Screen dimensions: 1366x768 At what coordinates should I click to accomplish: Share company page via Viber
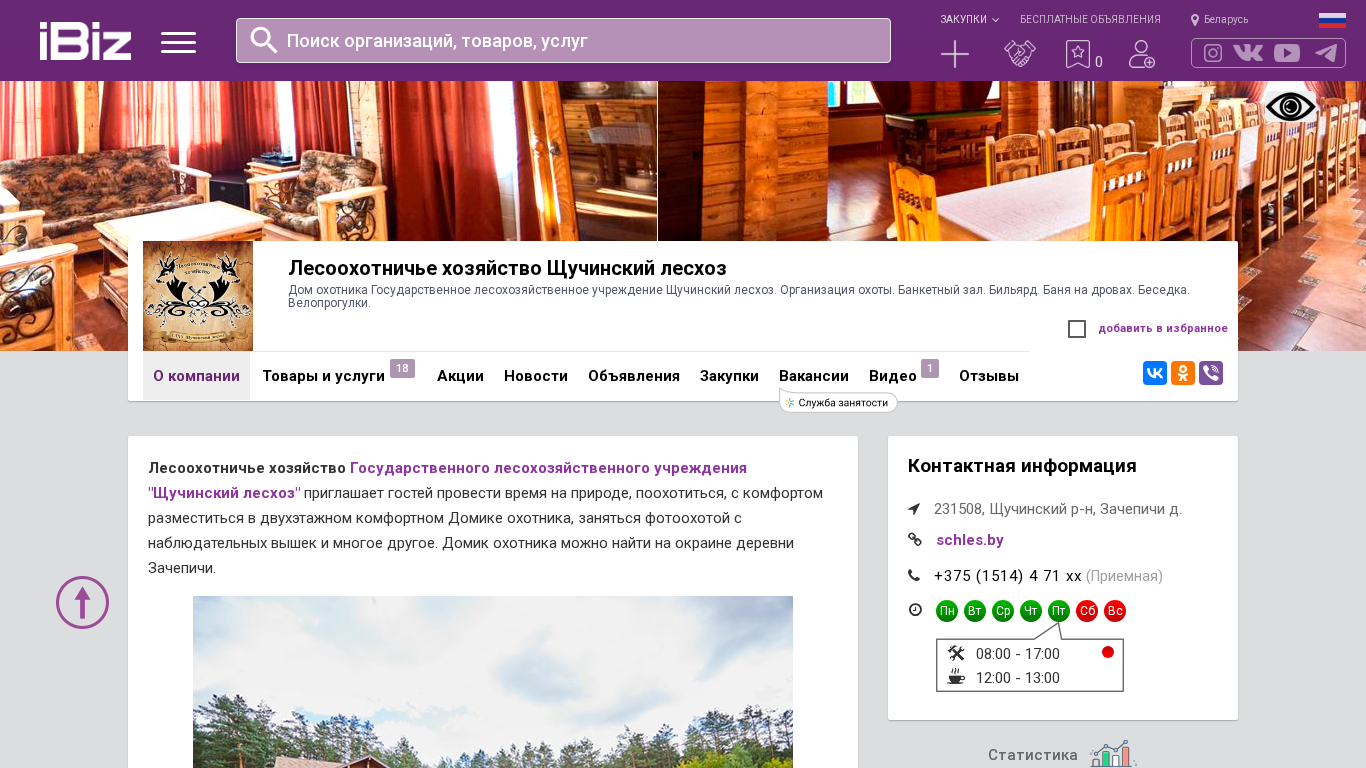tap(1211, 373)
